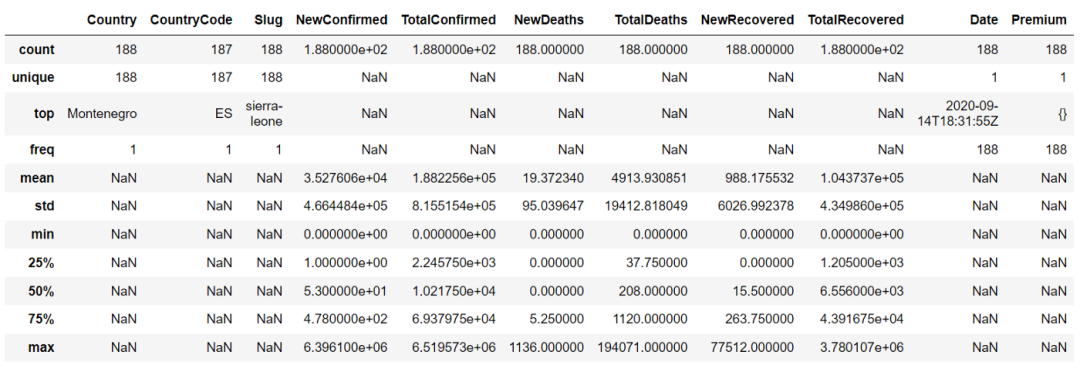Viewport: 1080px width, 372px height.
Task: Select the CountryCode column header
Action: click(191, 20)
